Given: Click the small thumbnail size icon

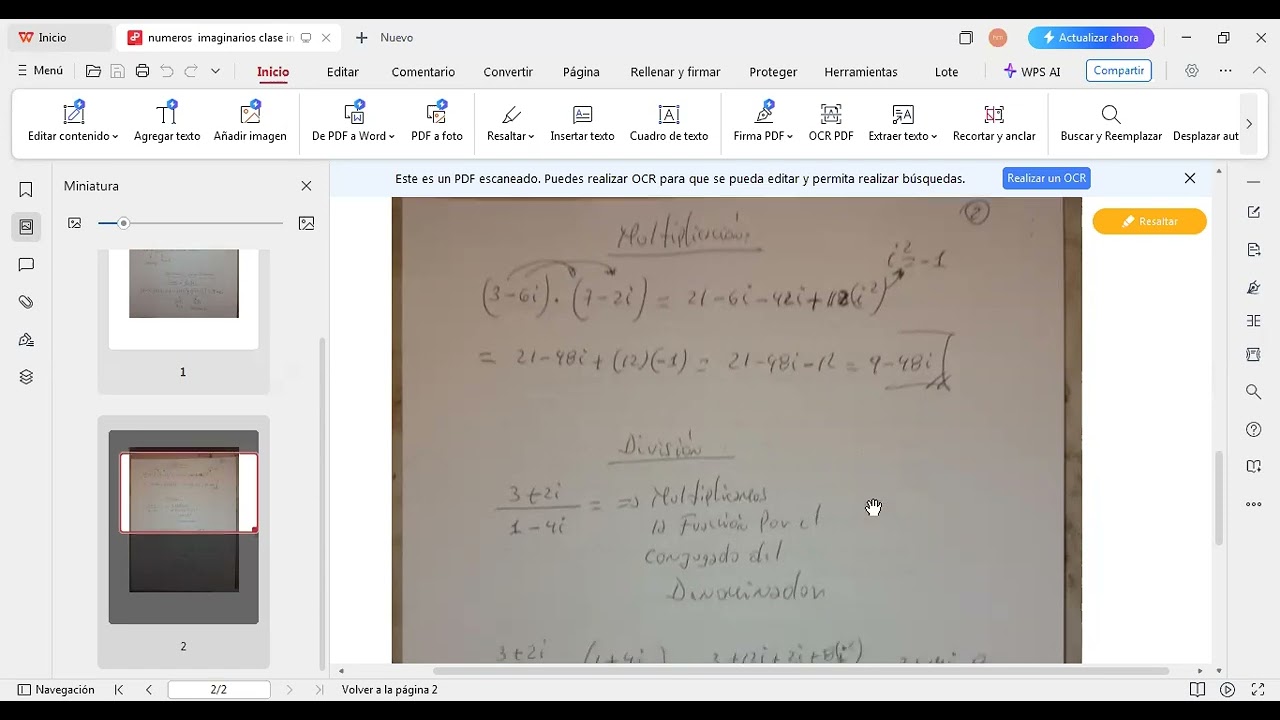Looking at the screenshot, I should tap(74, 223).
